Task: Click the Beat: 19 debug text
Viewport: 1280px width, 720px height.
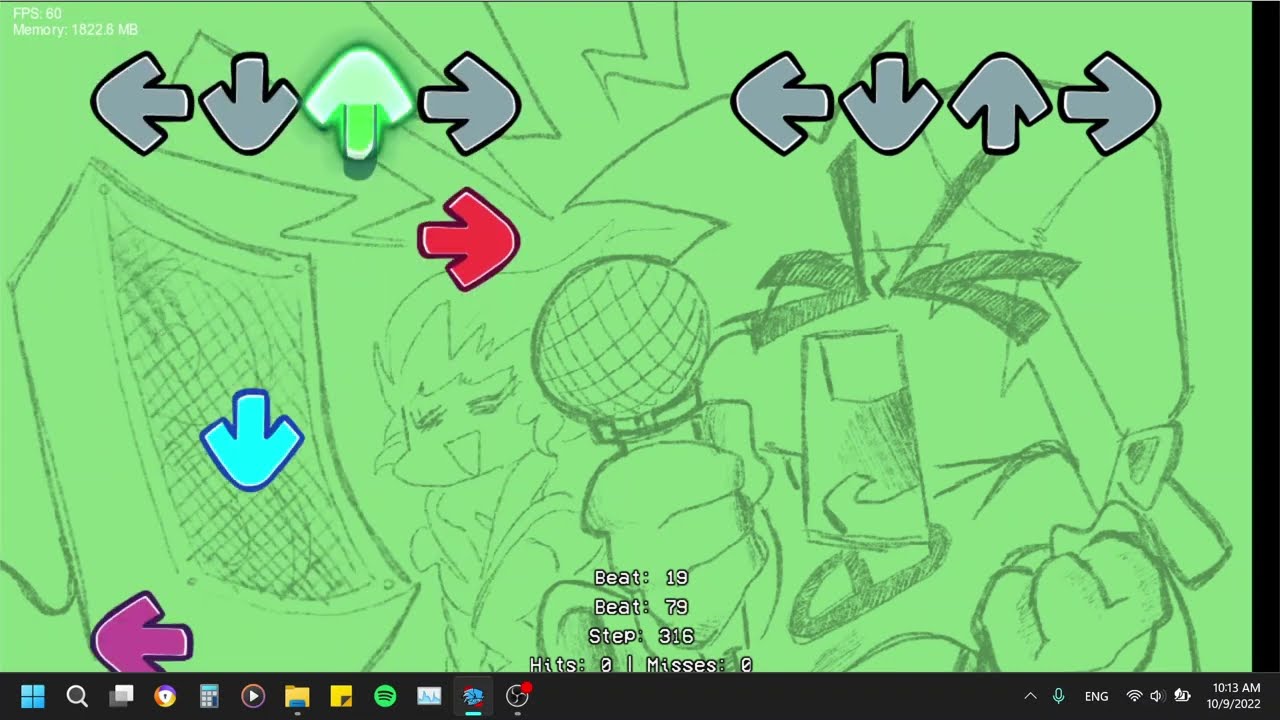Action: point(641,577)
